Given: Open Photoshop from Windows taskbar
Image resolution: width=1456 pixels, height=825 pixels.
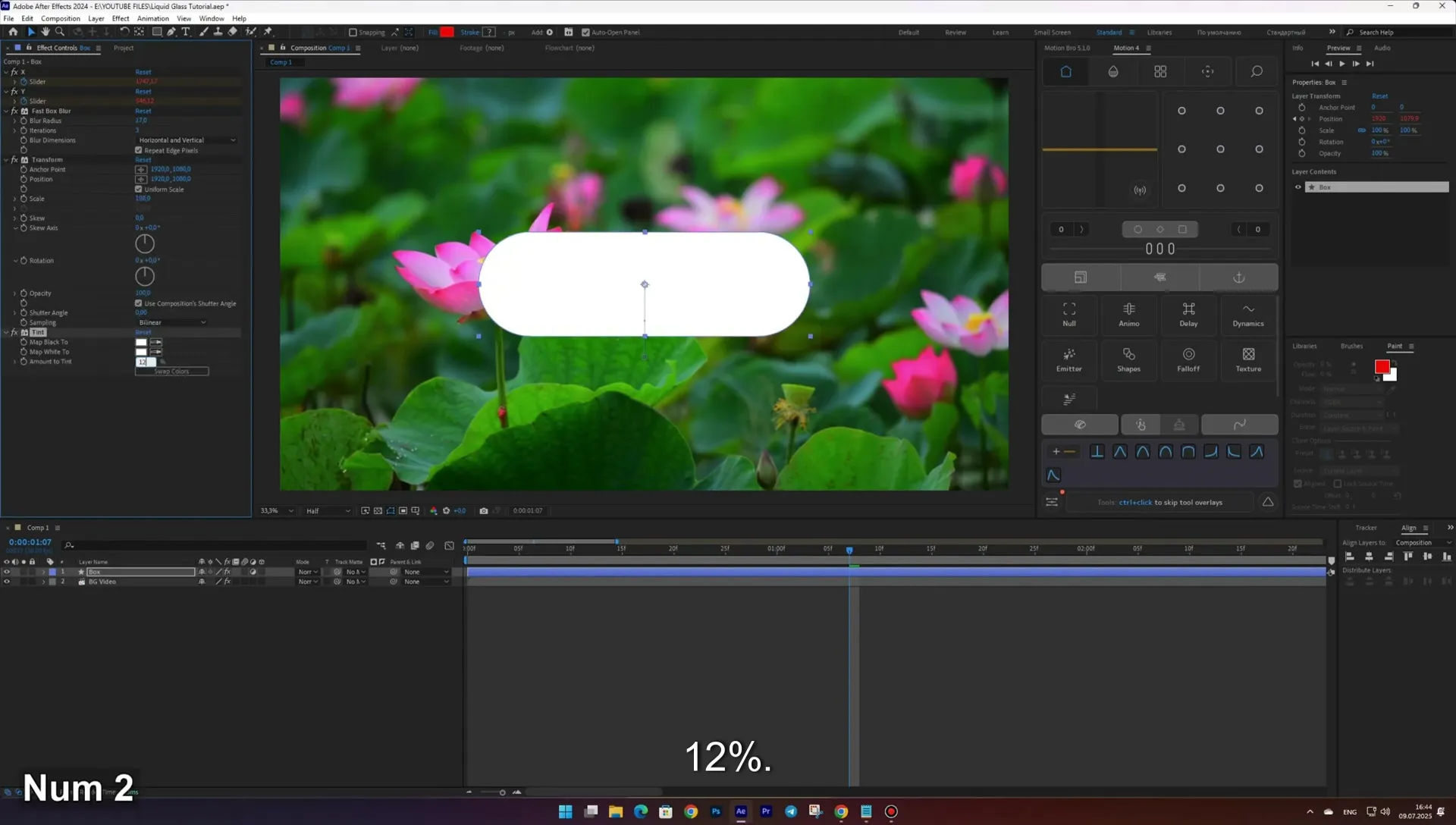Looking at the screenshot, I should 716,811.
